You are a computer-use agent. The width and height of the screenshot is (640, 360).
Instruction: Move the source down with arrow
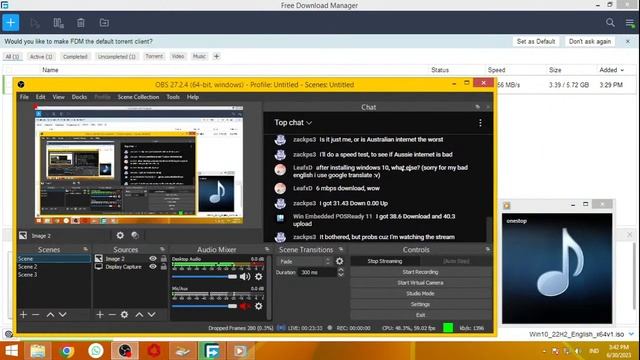pos(151,315)
